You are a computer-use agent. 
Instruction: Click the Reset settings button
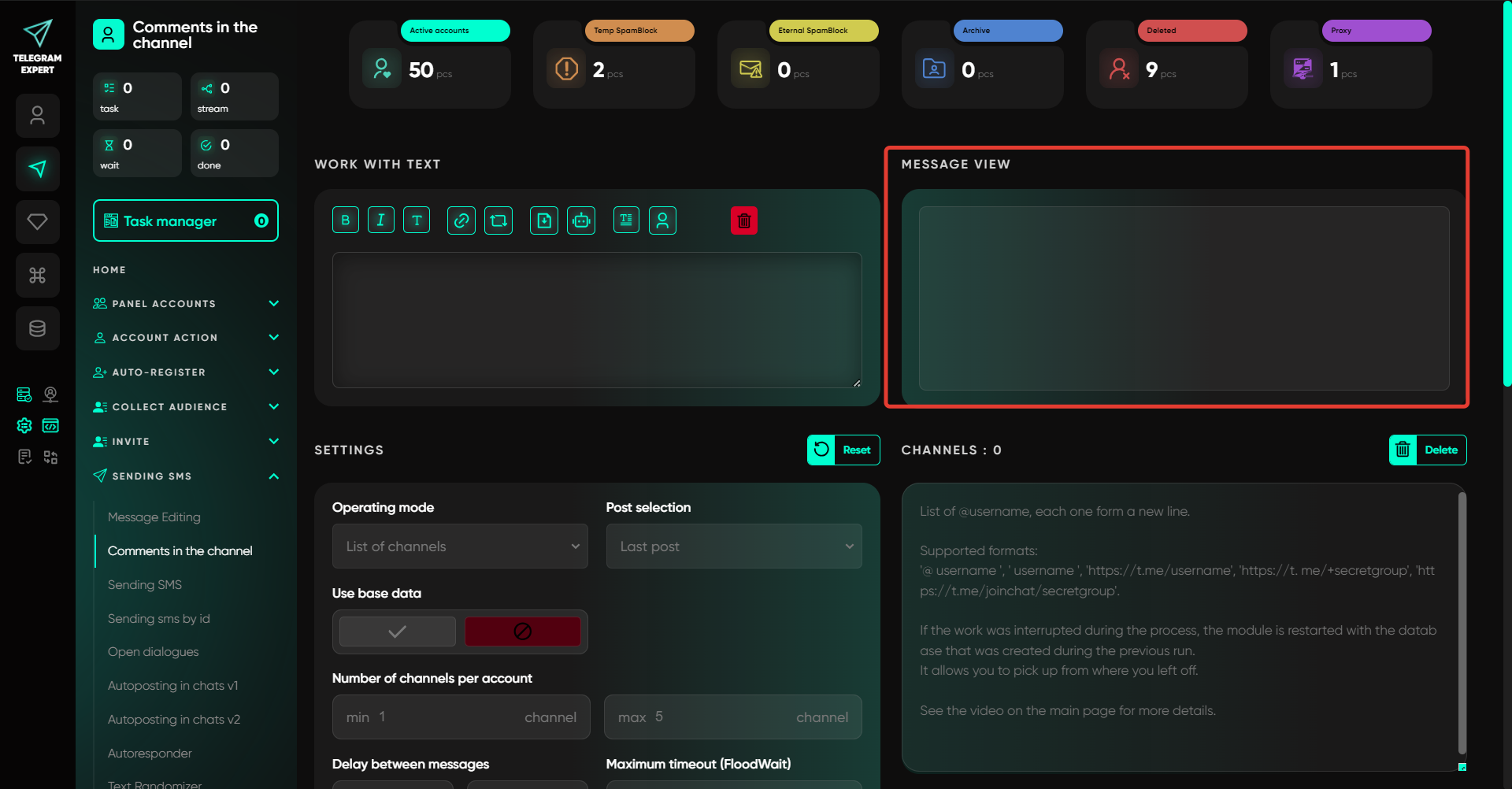pos(843,450)
